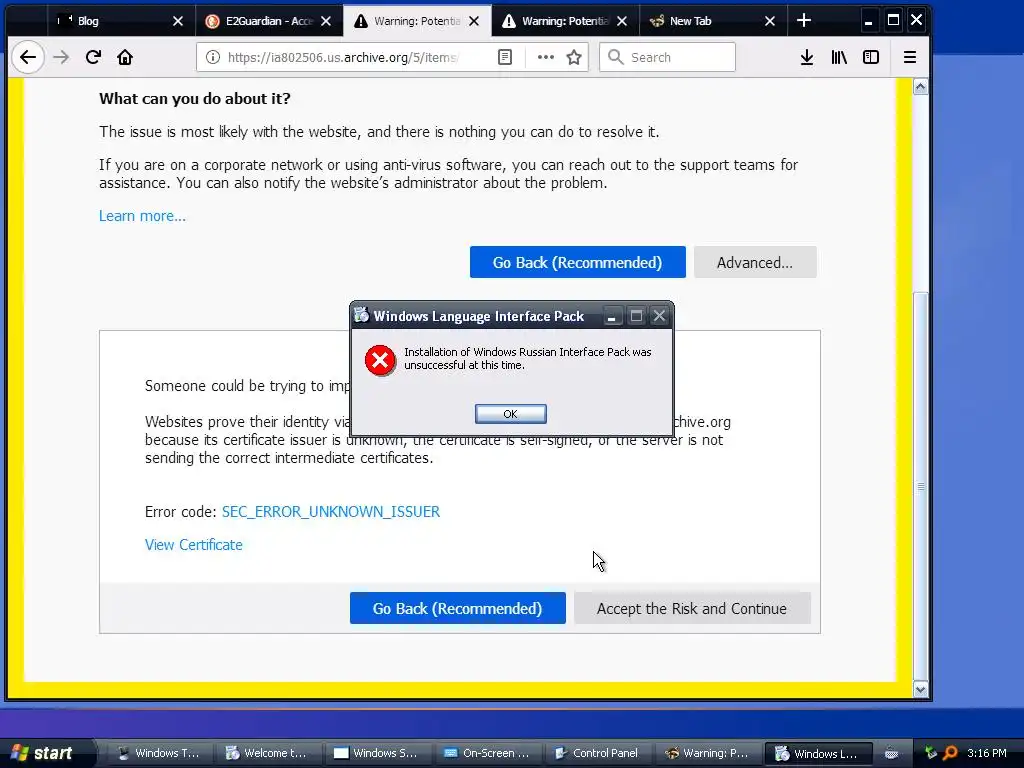
Task: Switch to the New Tab tab
Action: tap(712, 21)
